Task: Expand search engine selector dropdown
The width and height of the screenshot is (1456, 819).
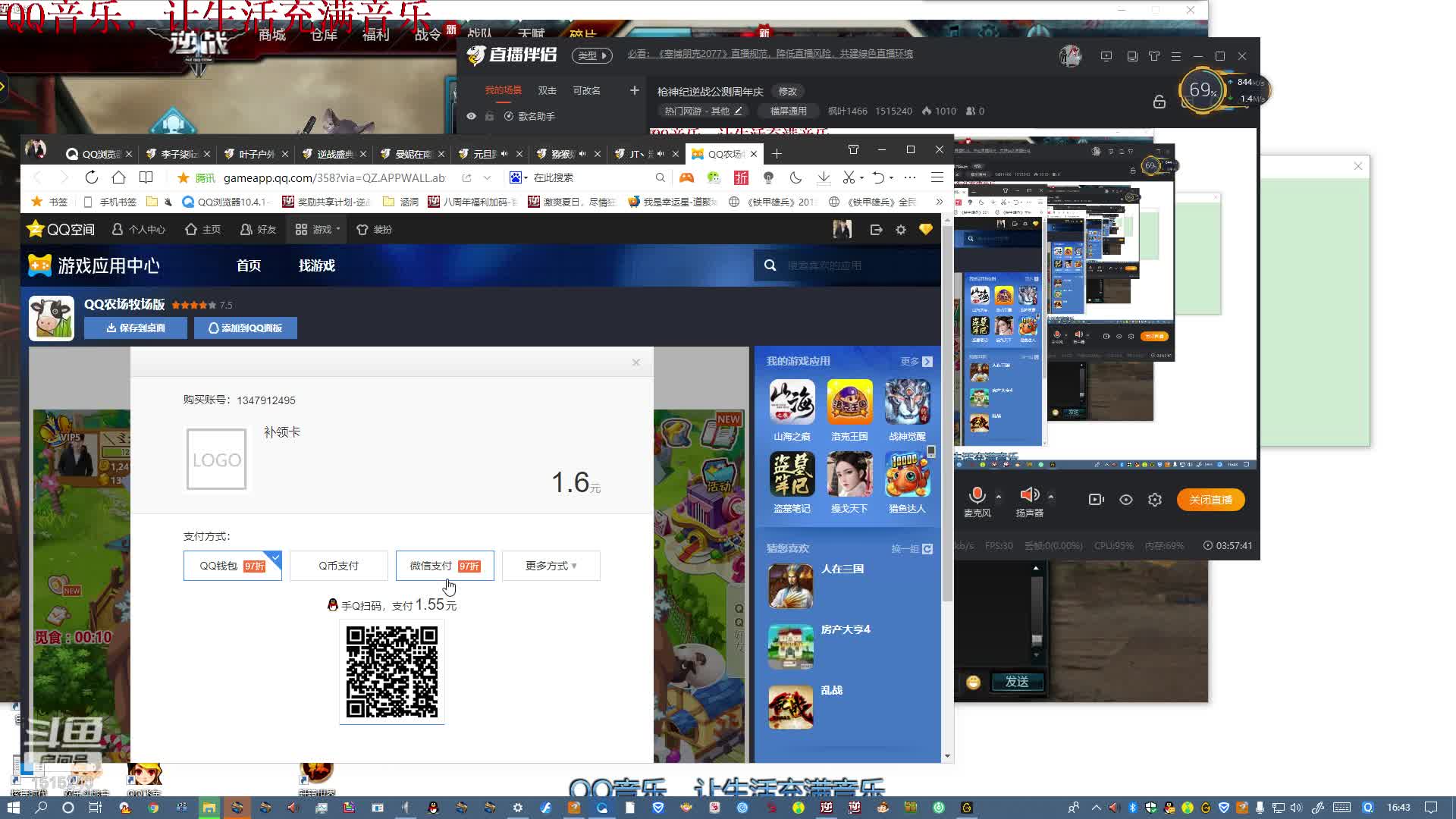Action: pos(526,177)
